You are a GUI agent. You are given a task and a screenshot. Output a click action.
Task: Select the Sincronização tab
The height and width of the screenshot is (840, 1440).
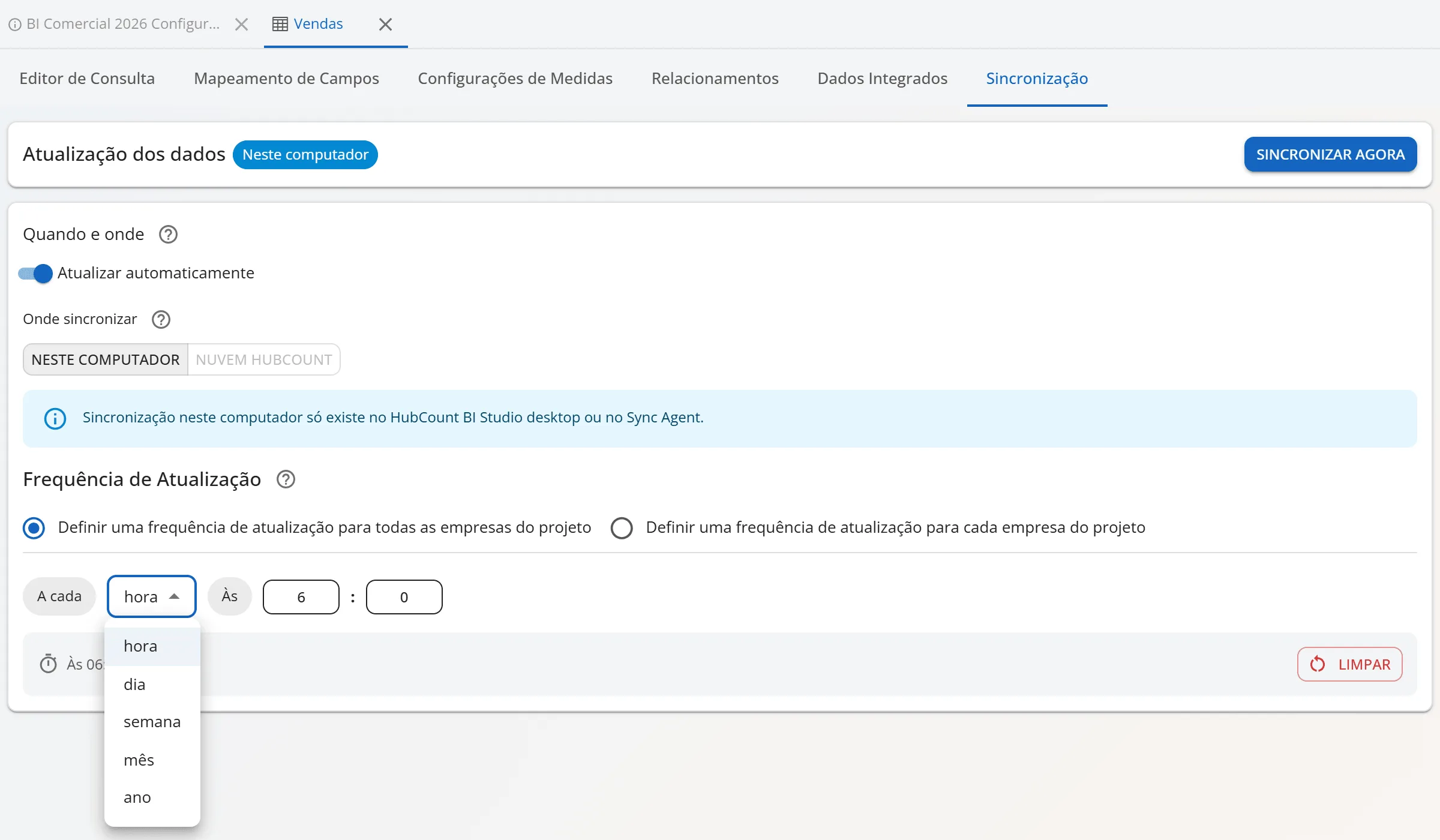point(1037,79)
